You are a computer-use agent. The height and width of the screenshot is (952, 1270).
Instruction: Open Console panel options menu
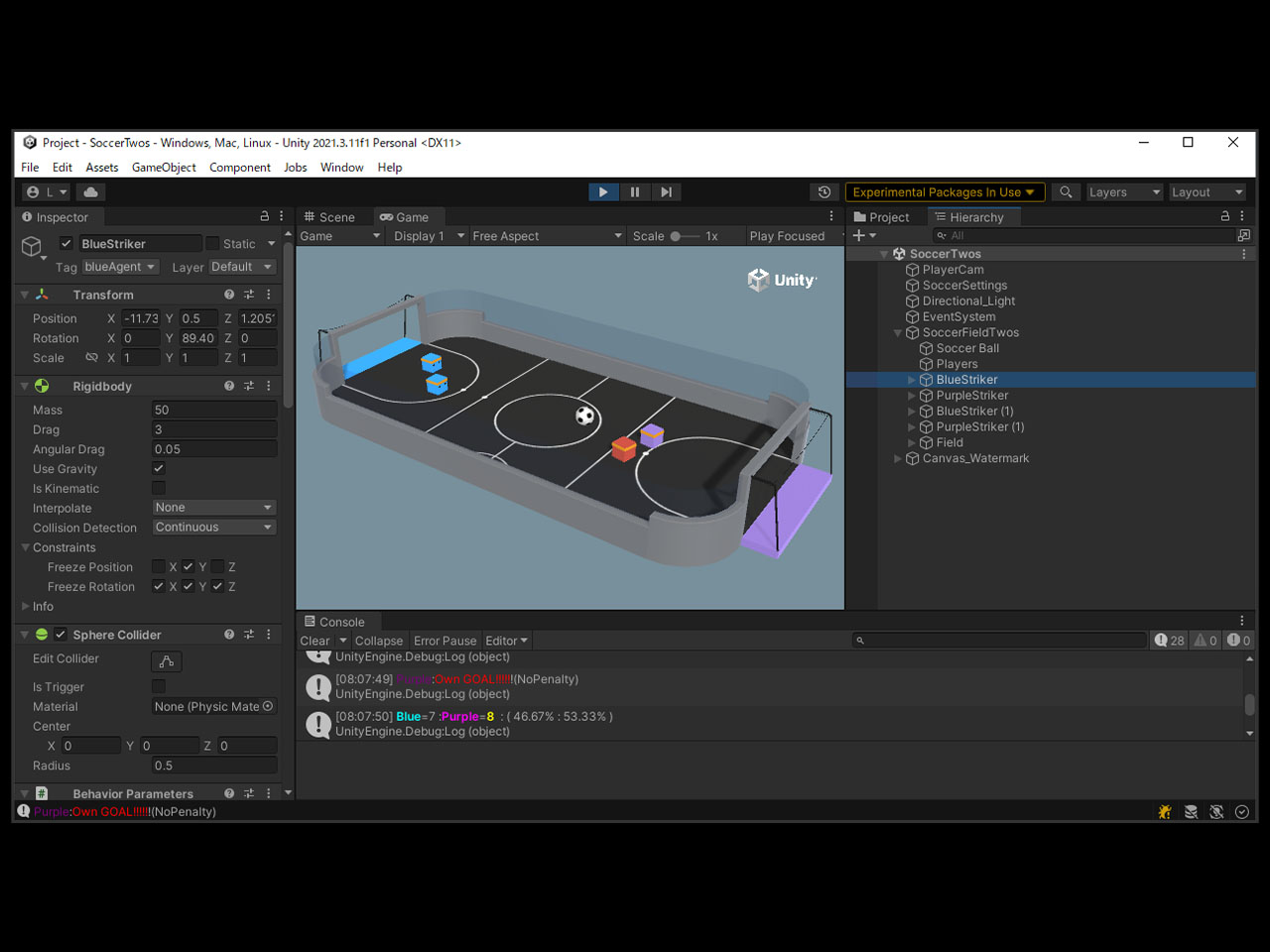pos(1241,621)
